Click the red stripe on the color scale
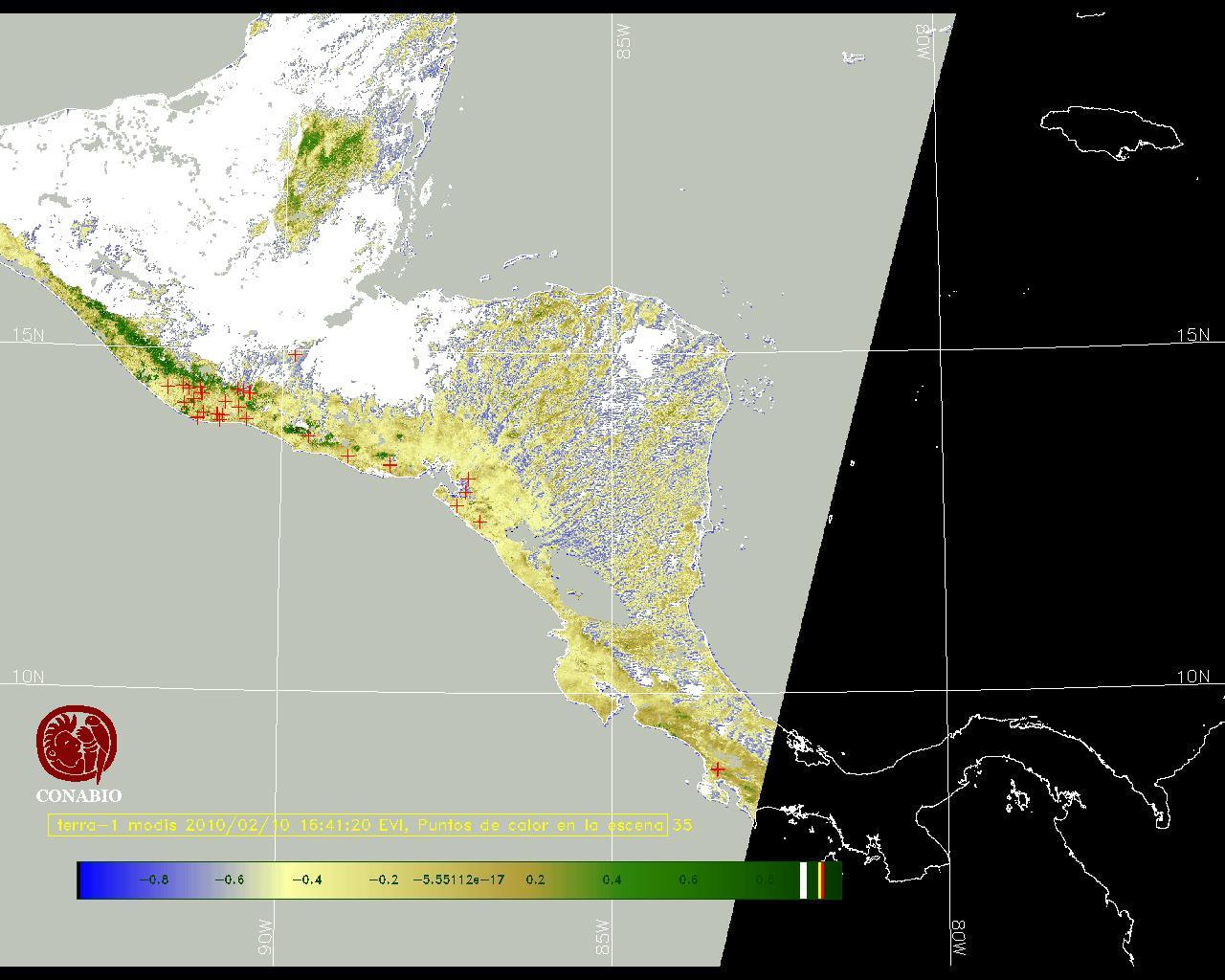 tap(821, 880)
